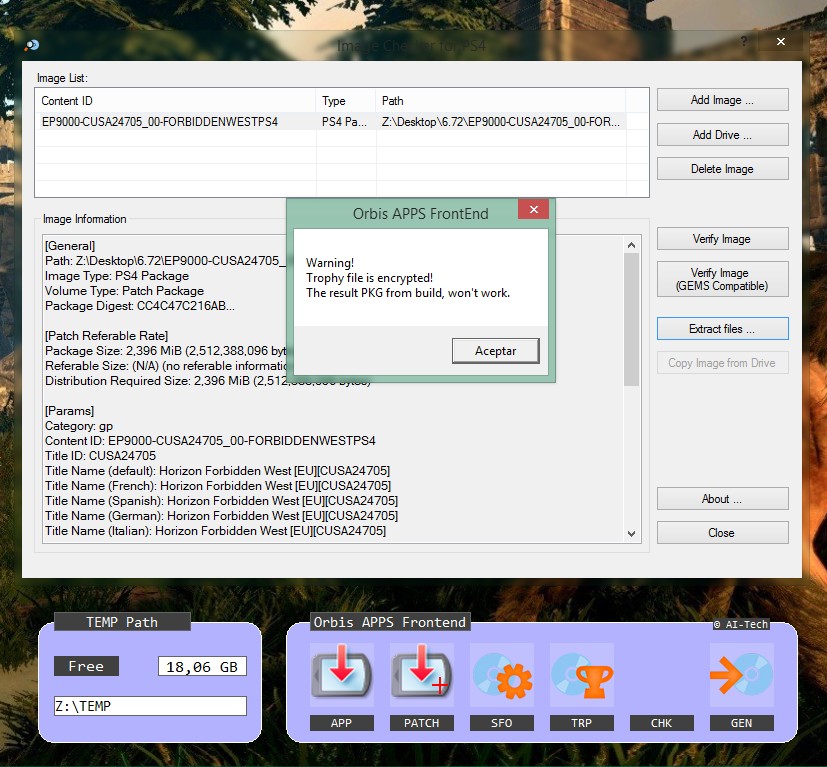Click the Volume Type: Patch Package line
The width and height of the screenshot is (827, 767).
[x=124, y=291]
